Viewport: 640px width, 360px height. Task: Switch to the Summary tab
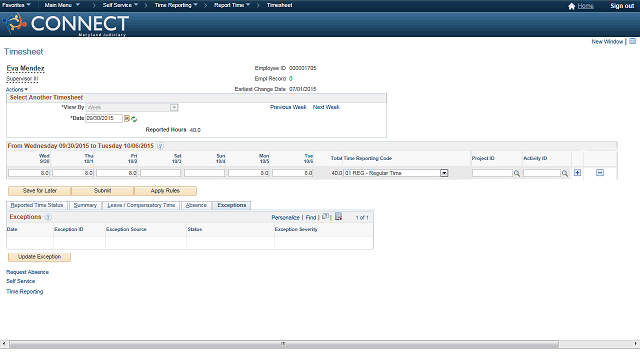point(85,205)
